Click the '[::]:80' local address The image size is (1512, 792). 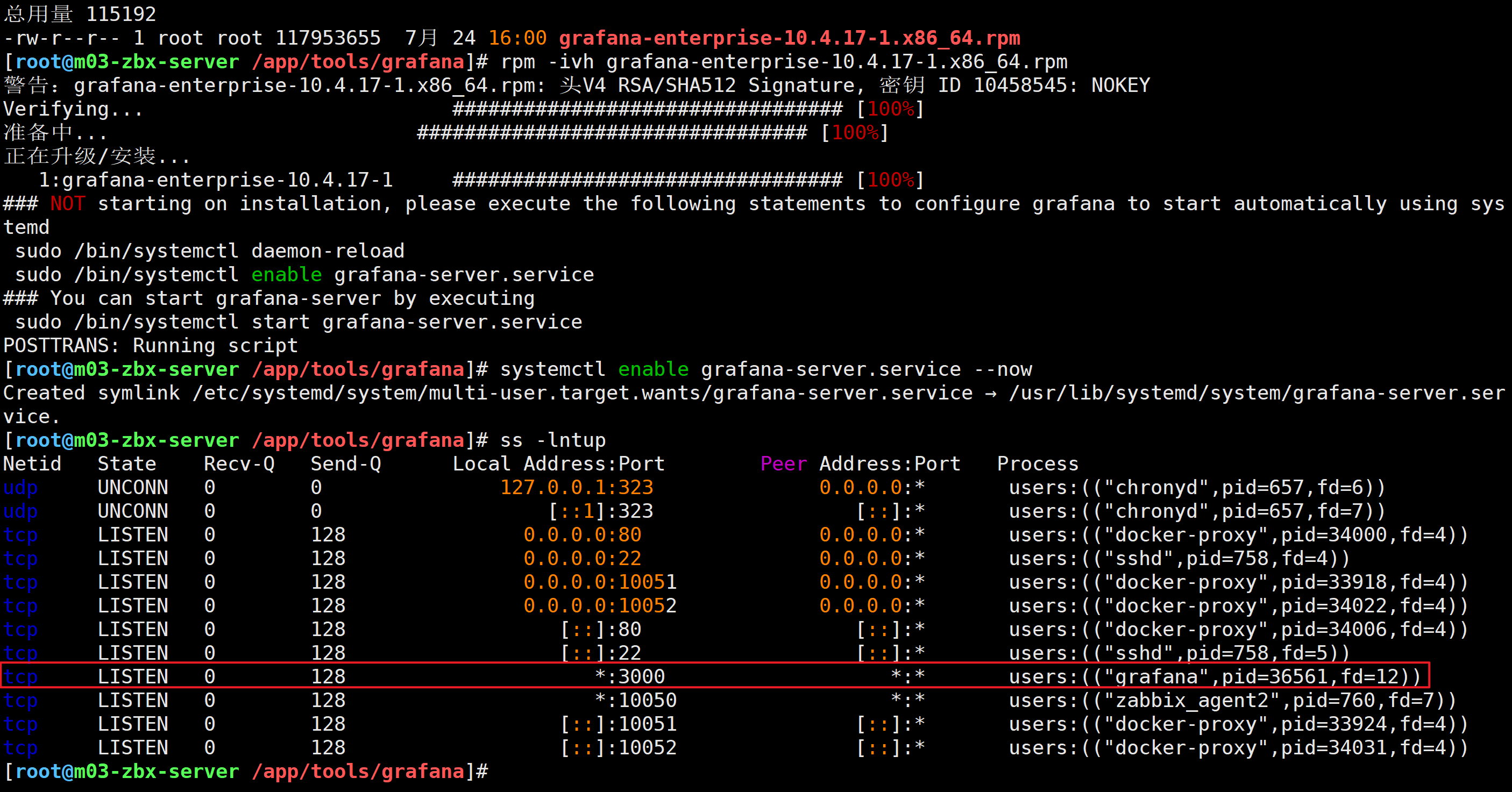[x=600, y=630]
